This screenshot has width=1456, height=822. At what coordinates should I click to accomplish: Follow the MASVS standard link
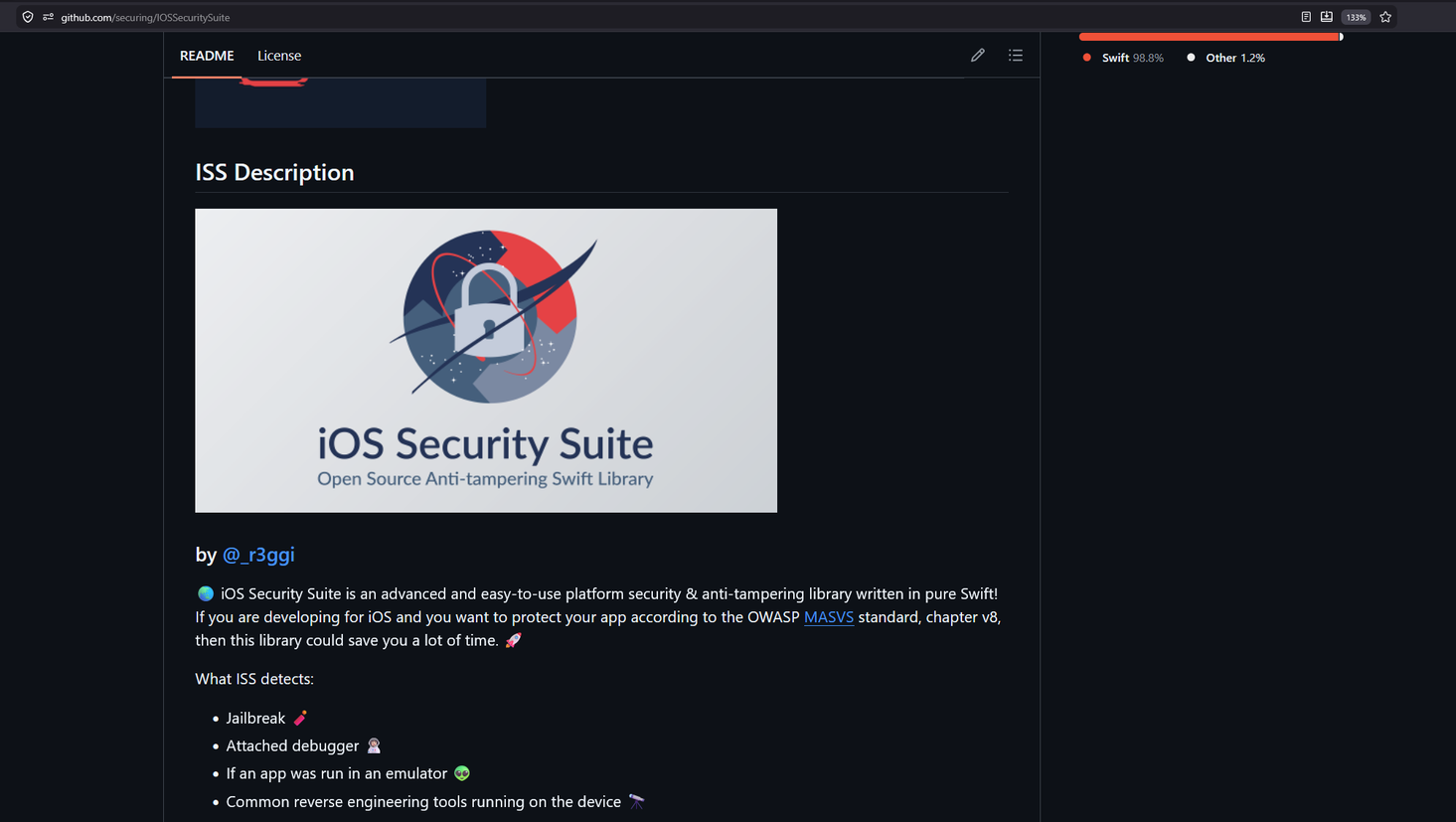pyautogui.click(x=829, y=617)
